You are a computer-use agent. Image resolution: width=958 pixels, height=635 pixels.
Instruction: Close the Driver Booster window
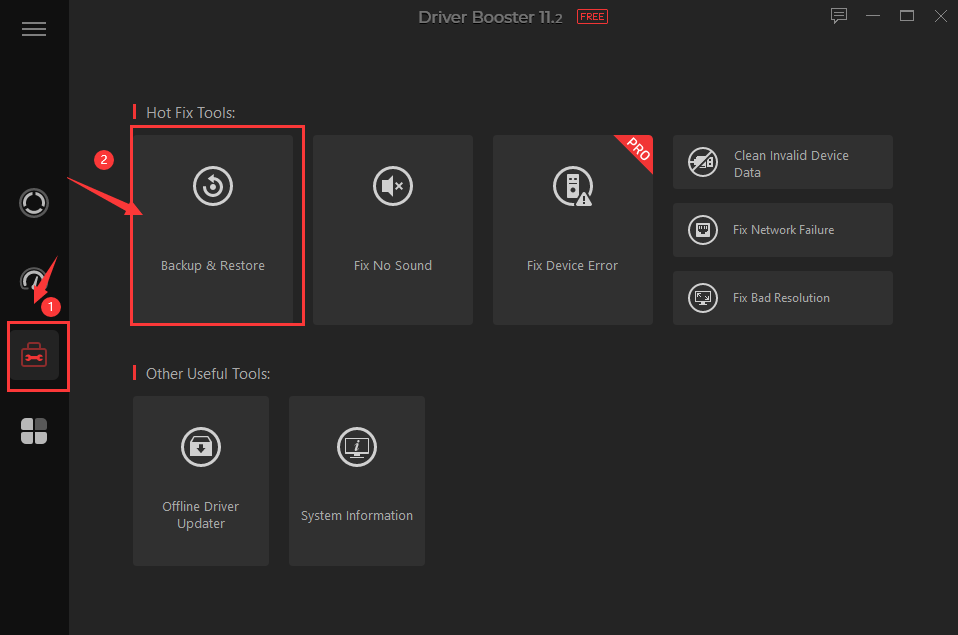[941, 16]
